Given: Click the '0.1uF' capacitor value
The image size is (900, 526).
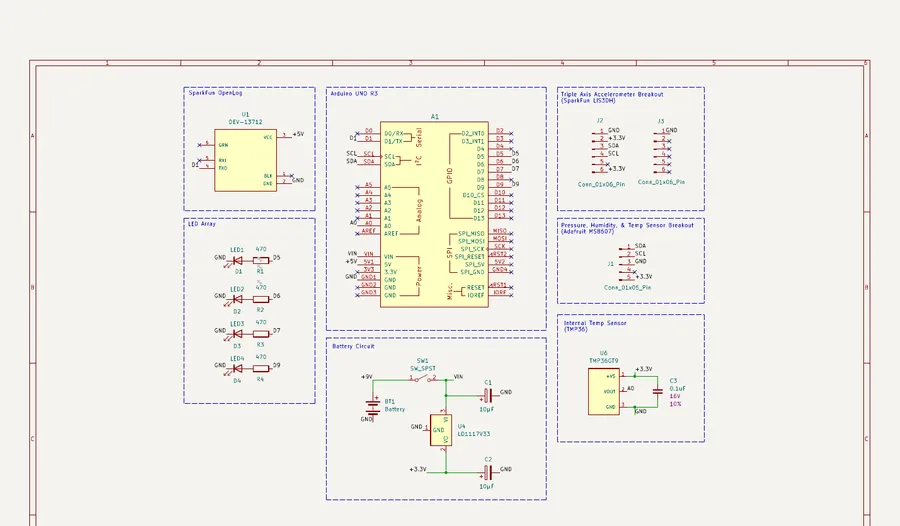Looking at the screenshot, I should pos(677,388).
